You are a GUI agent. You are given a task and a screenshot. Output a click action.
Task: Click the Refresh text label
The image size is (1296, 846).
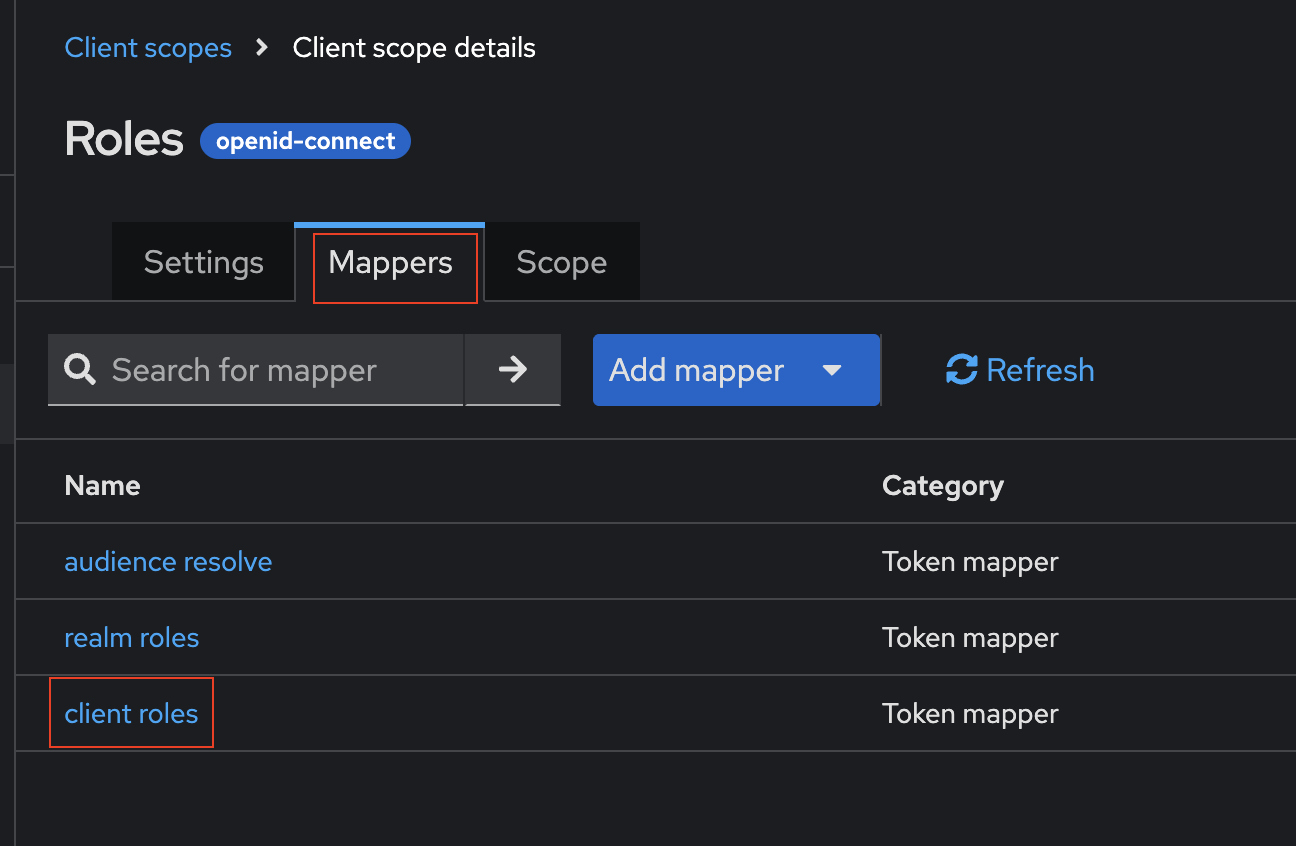pos(1040,370)
